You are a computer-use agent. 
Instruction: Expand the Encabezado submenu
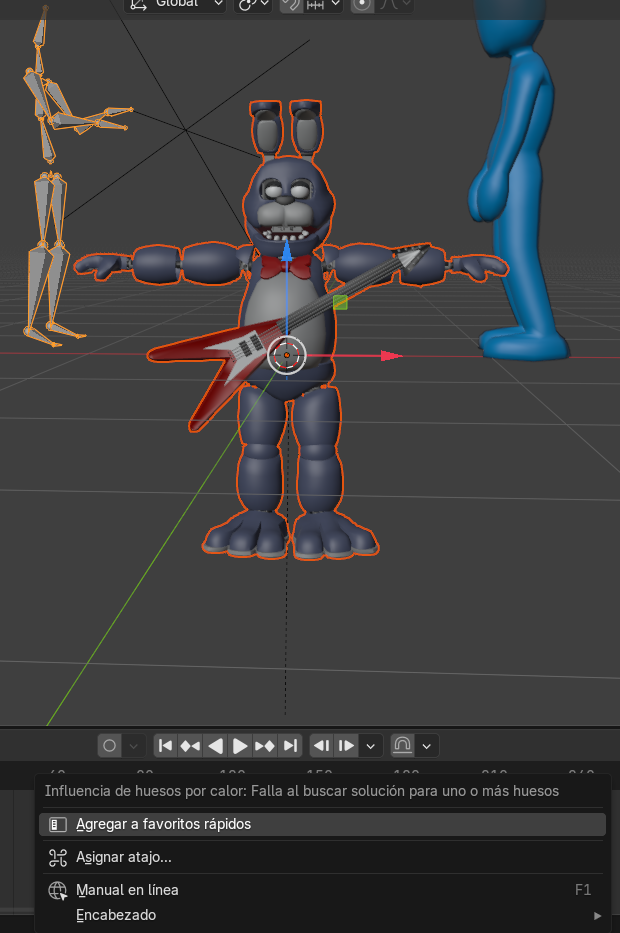pos(322,915)
